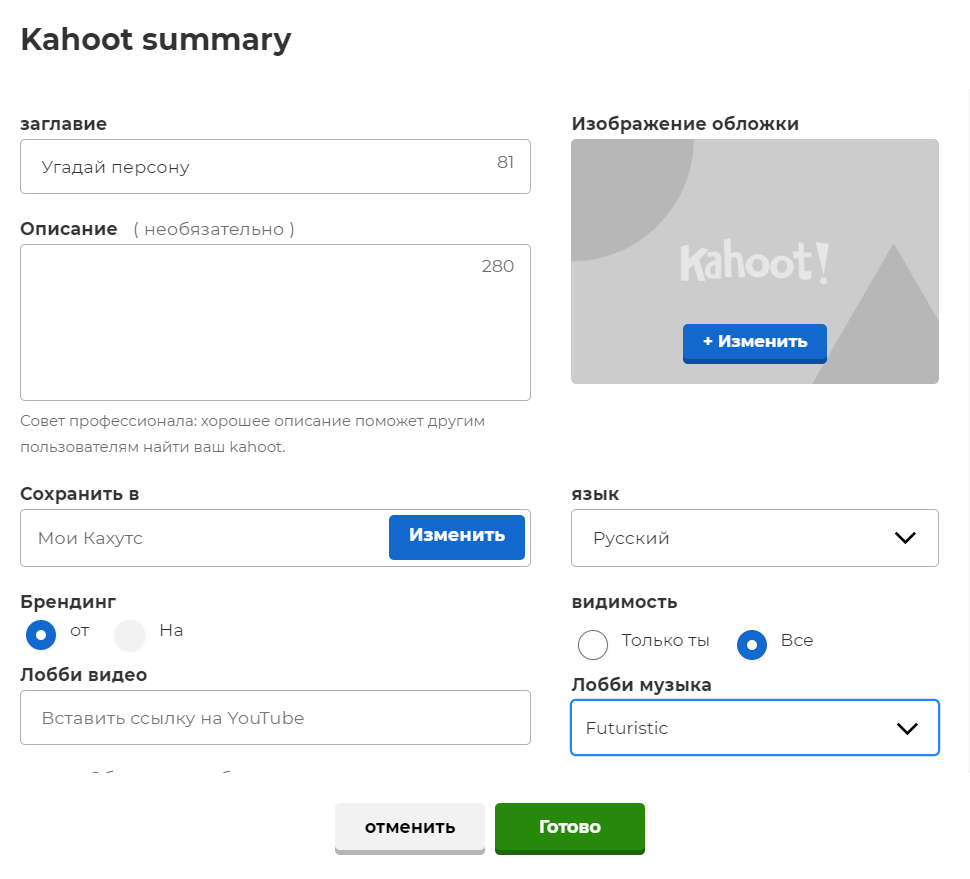This screenshot has width=970, height=879.
Task: Click the Изображение обложки label
Action: [685, 124]
